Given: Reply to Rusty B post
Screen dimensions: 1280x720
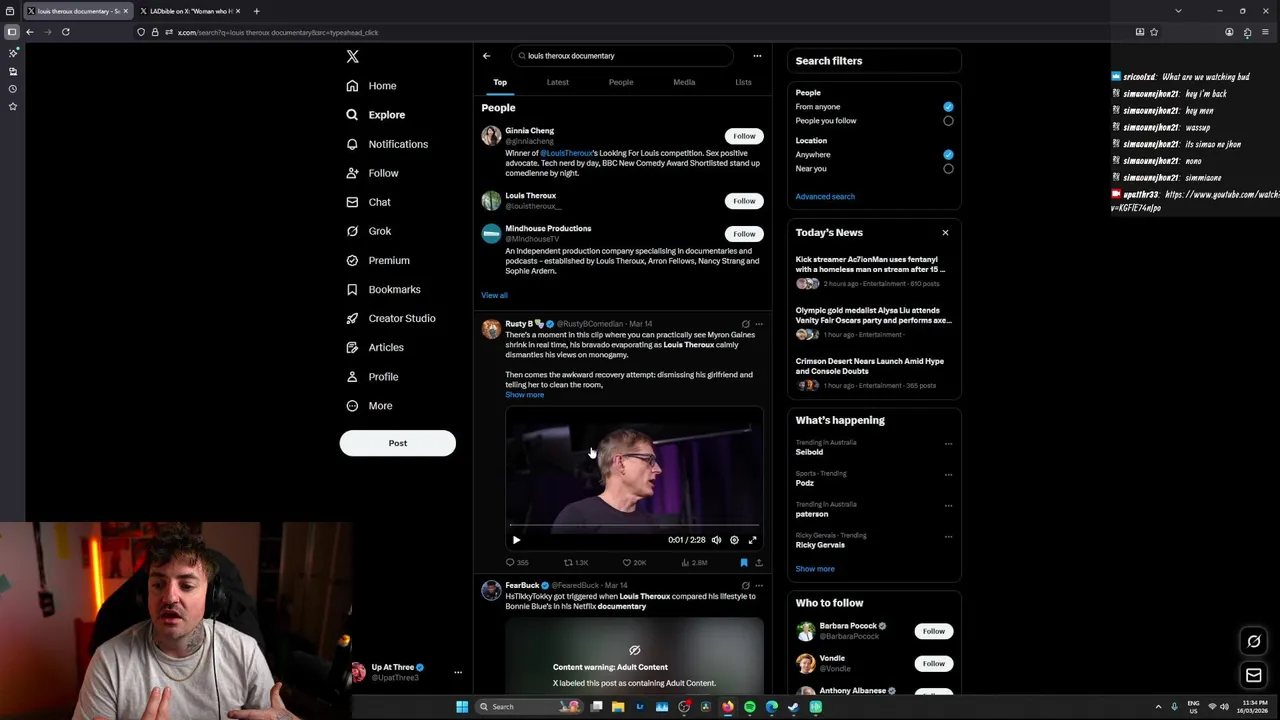Looking at the screenshot, I should 516,563.
